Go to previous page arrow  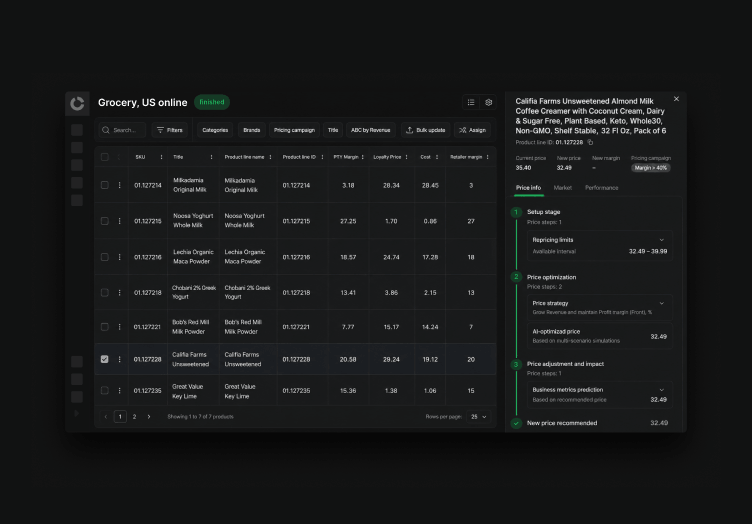click(x=106, y=417)
